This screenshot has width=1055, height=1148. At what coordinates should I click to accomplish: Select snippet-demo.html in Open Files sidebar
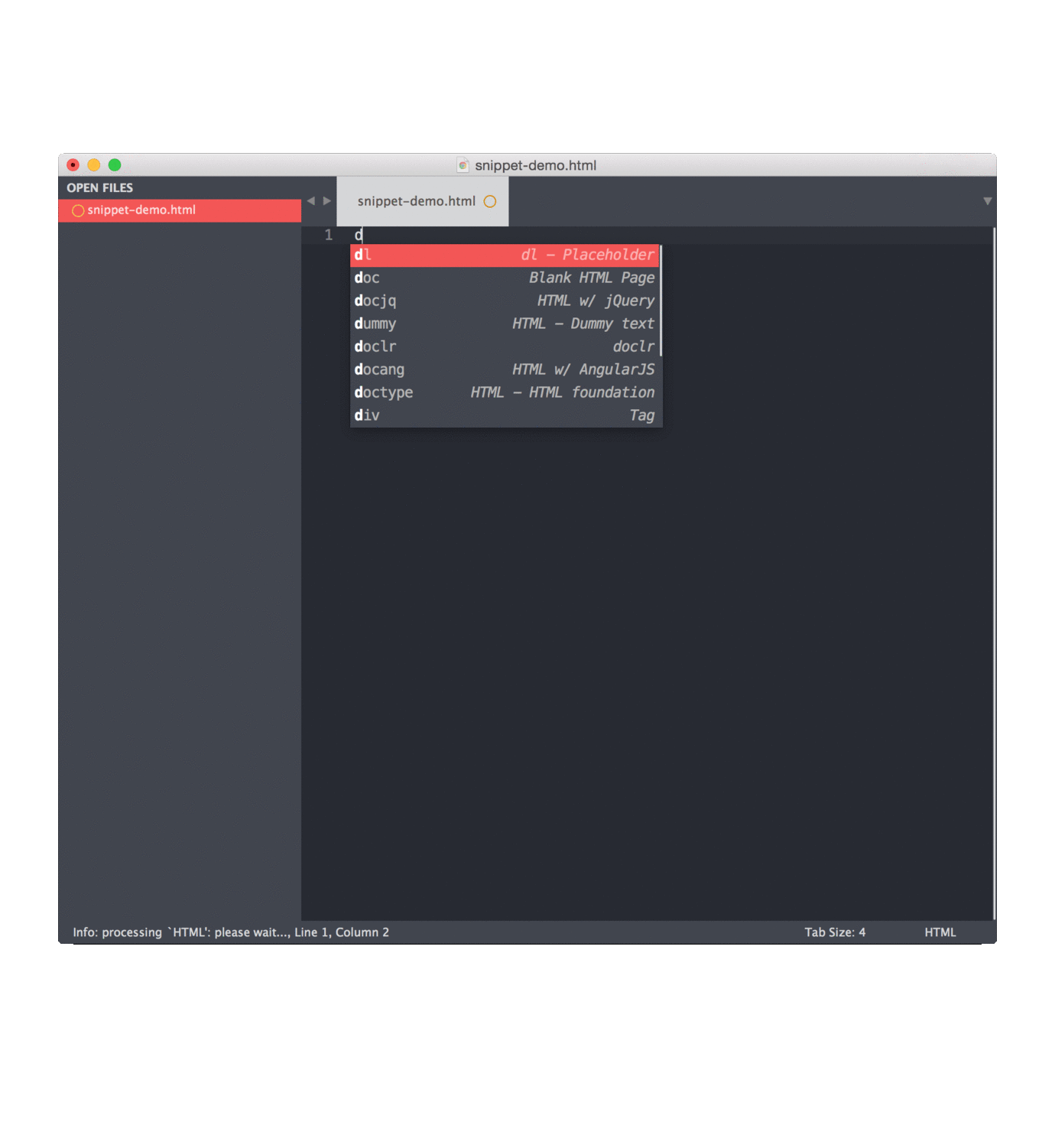pos(141,210)
